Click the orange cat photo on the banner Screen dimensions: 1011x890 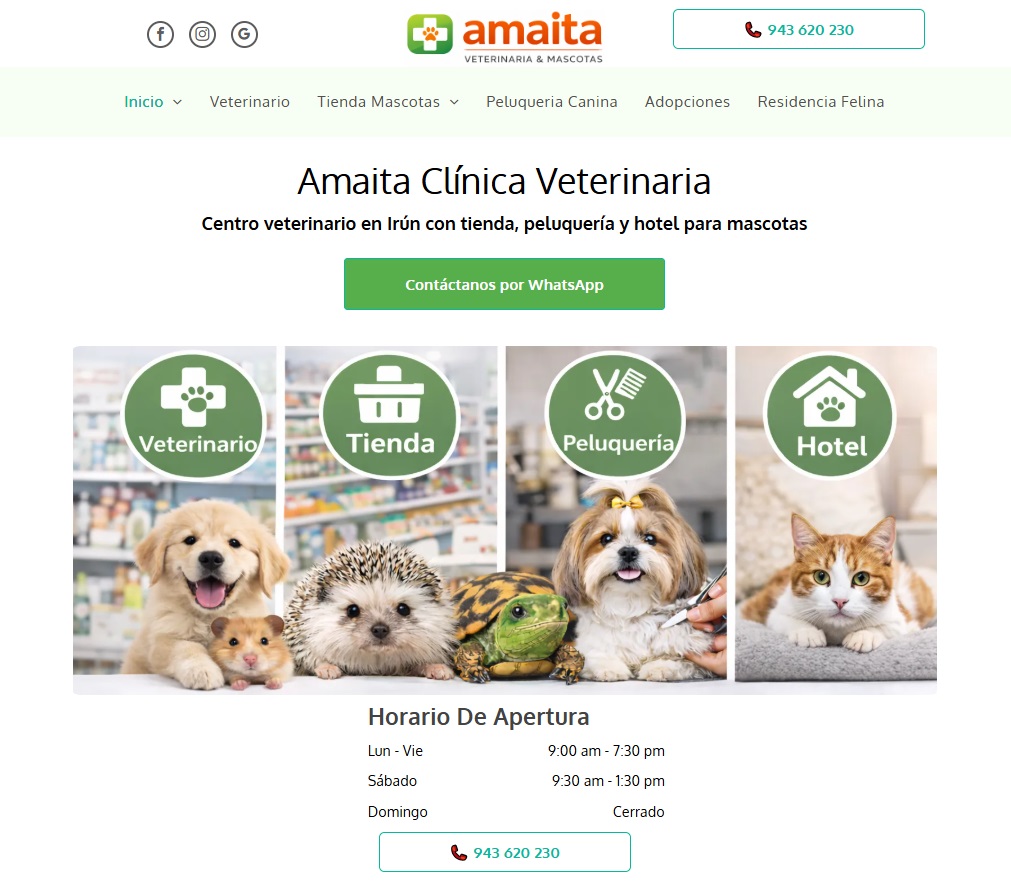837,580
